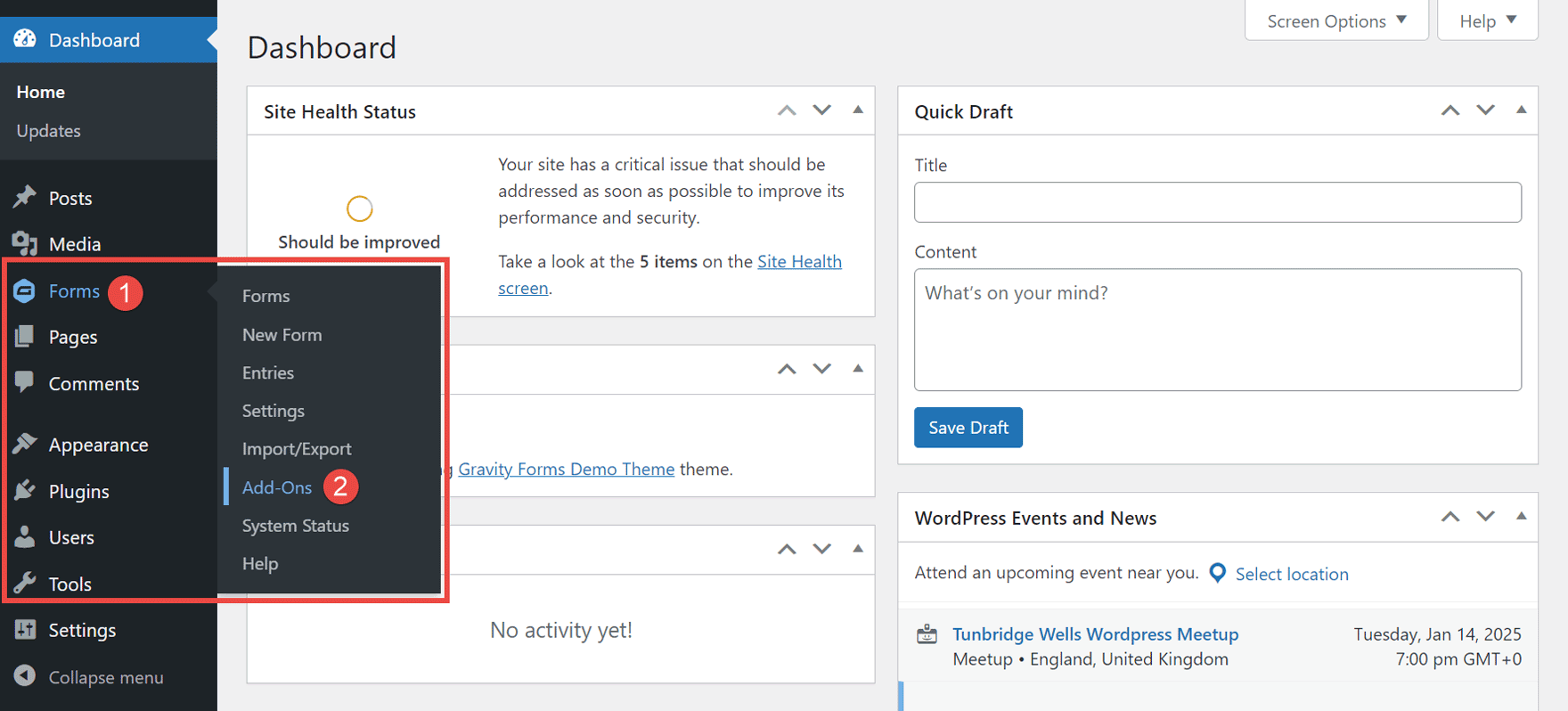Open Entries in the Forms submenu

click(x=268, y=372)
